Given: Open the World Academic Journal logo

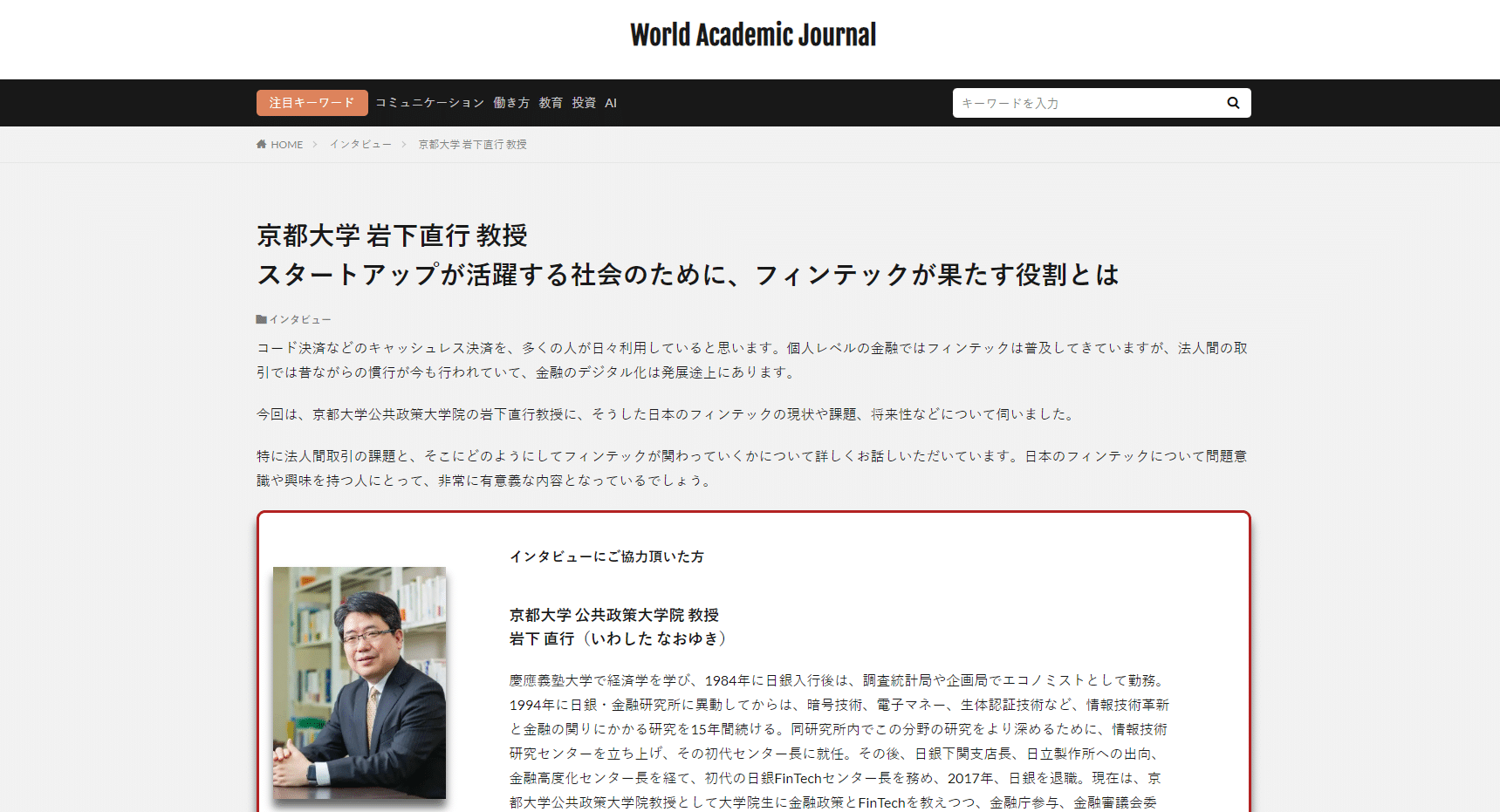Looking at the screenshot, I should (x=753, y=35).
